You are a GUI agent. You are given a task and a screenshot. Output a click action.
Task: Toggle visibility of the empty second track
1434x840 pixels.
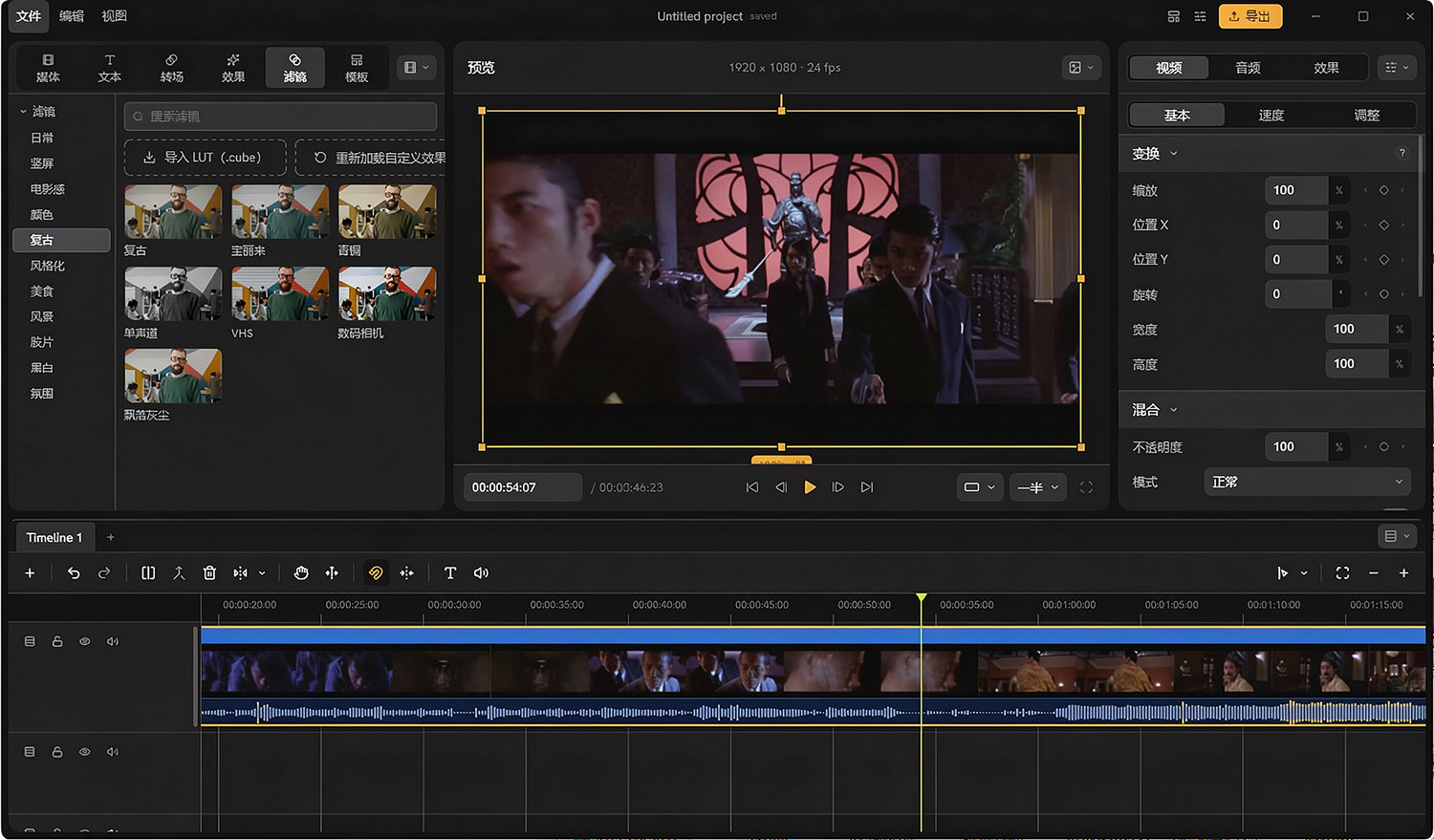click(85, 752)
